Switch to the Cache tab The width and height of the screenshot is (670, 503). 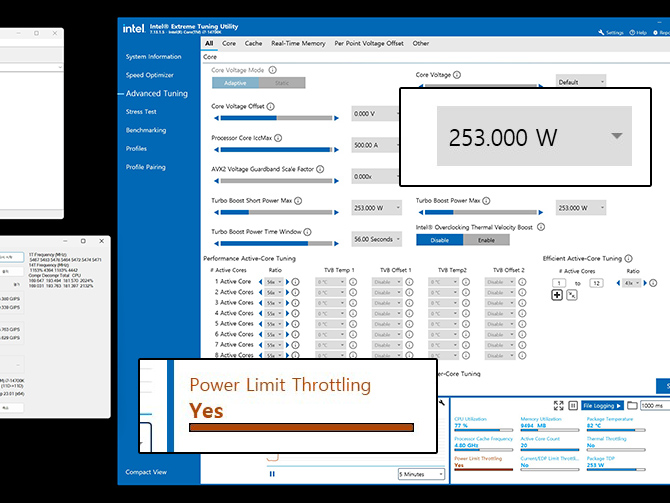coord(253,43)
